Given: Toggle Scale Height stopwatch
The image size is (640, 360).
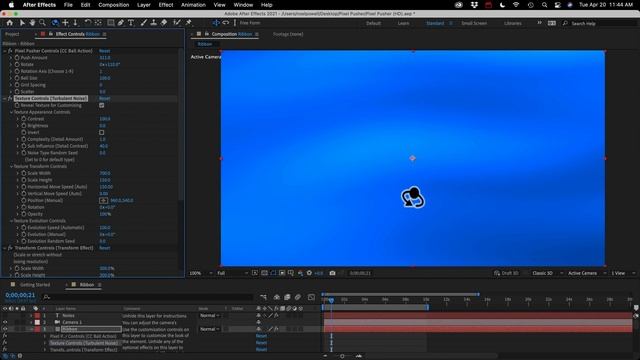Looking at the screenshot, I should (24, 180).
